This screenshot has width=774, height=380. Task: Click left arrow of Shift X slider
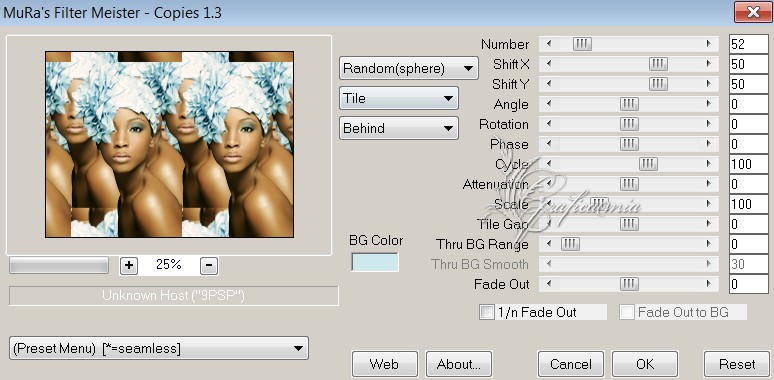548,64
